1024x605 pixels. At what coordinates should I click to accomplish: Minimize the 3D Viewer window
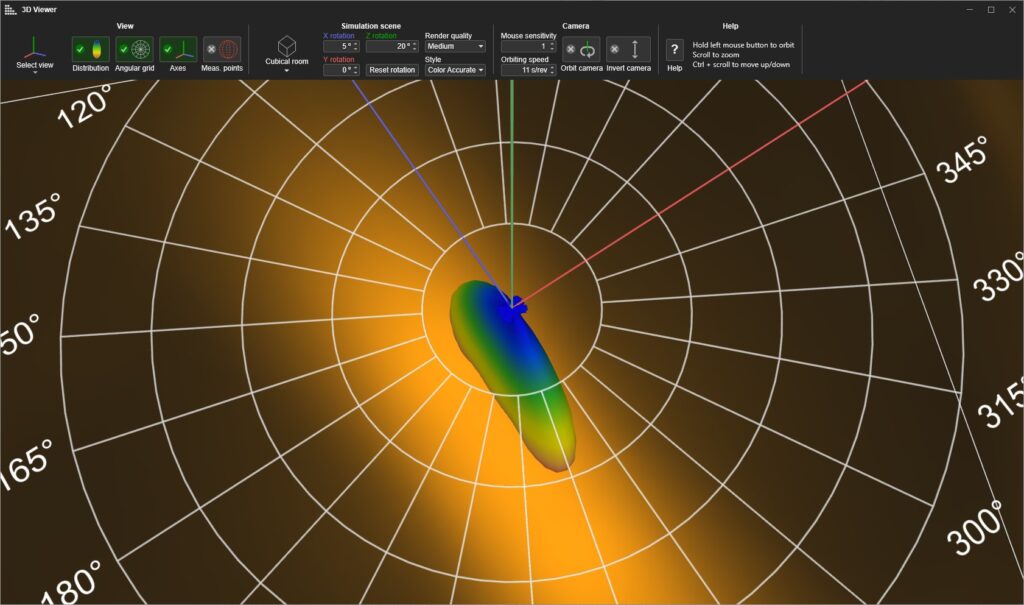click(970, 9)
